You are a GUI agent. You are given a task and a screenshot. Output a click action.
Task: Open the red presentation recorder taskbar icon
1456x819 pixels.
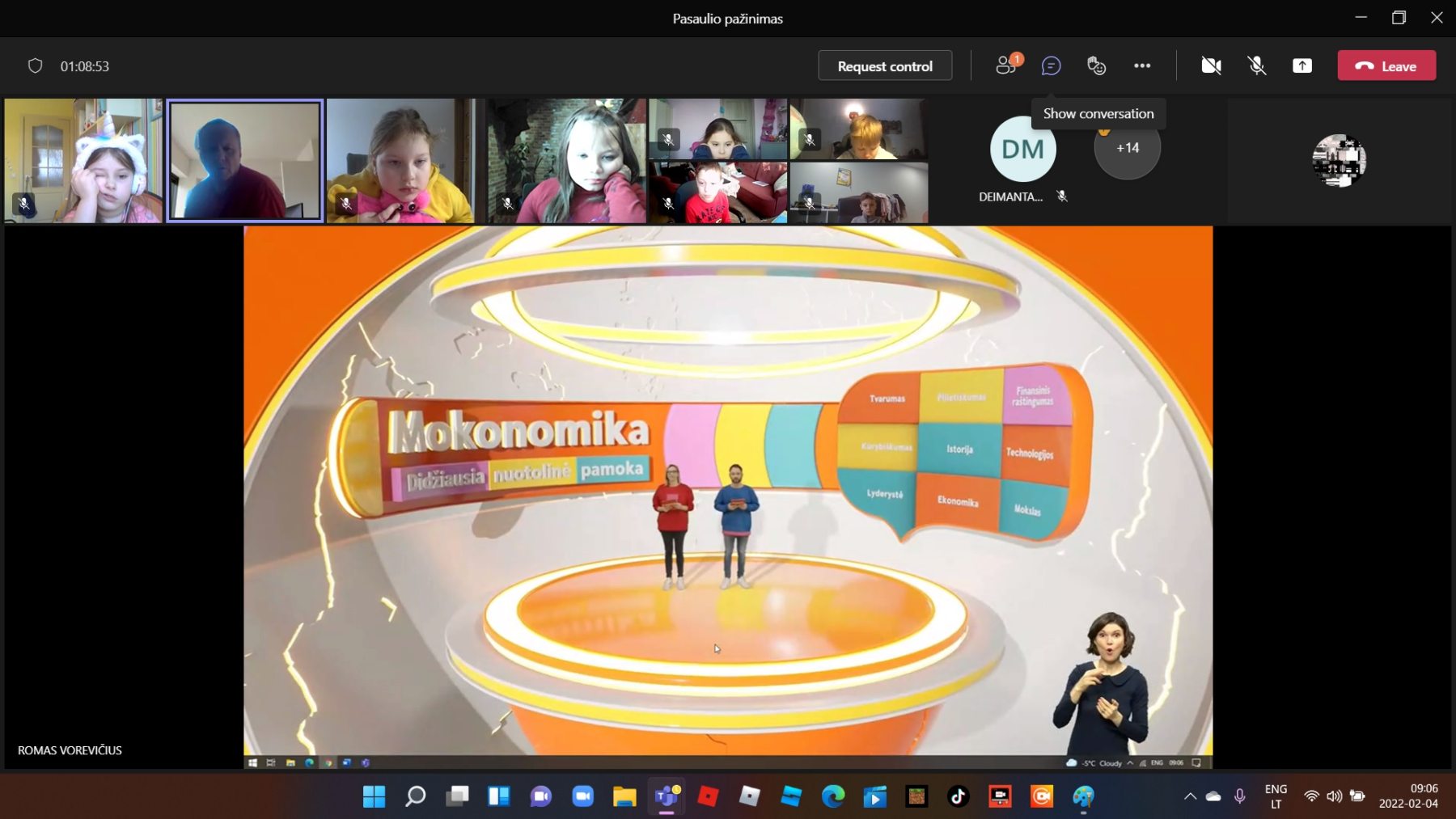point(1000,796)
